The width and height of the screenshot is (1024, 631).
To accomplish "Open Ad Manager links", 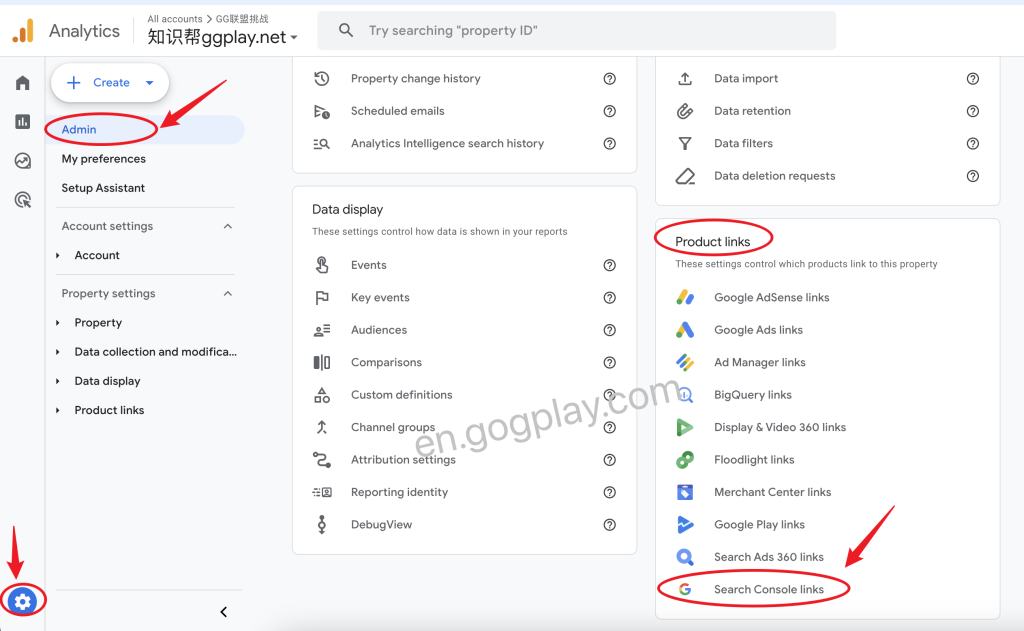I will (760, 363).
